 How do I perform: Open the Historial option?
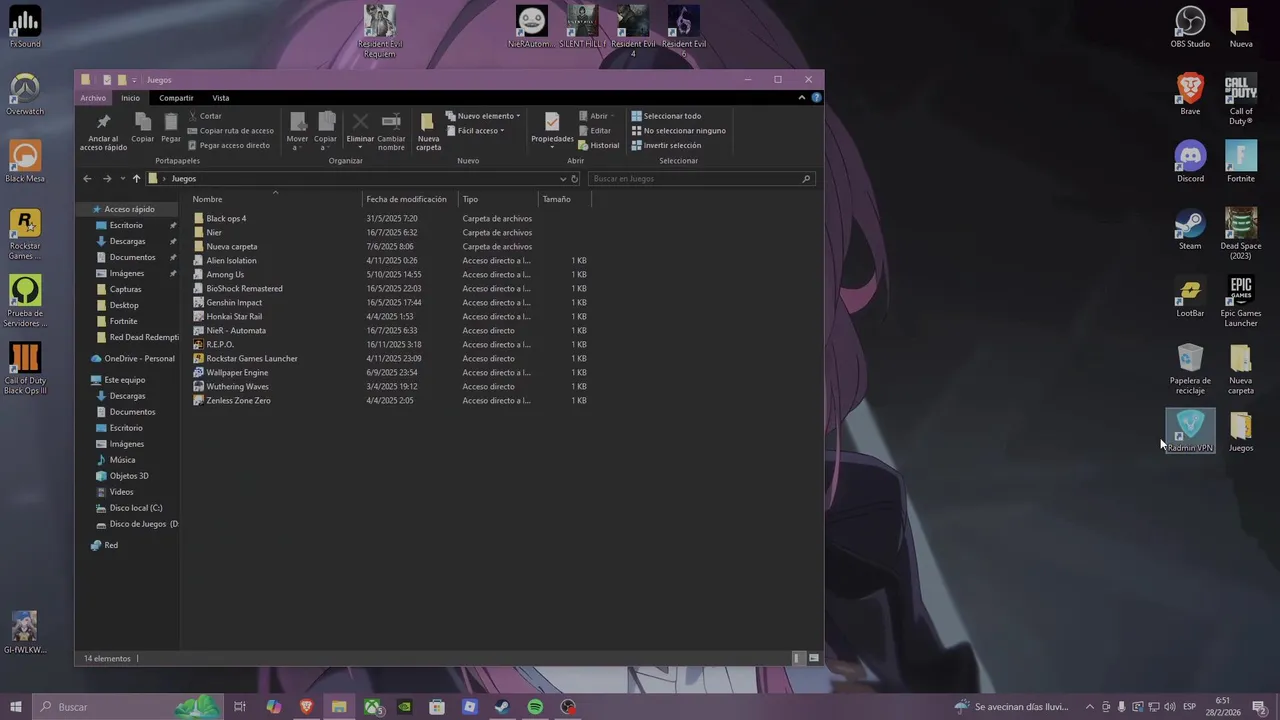click(599, 145)
